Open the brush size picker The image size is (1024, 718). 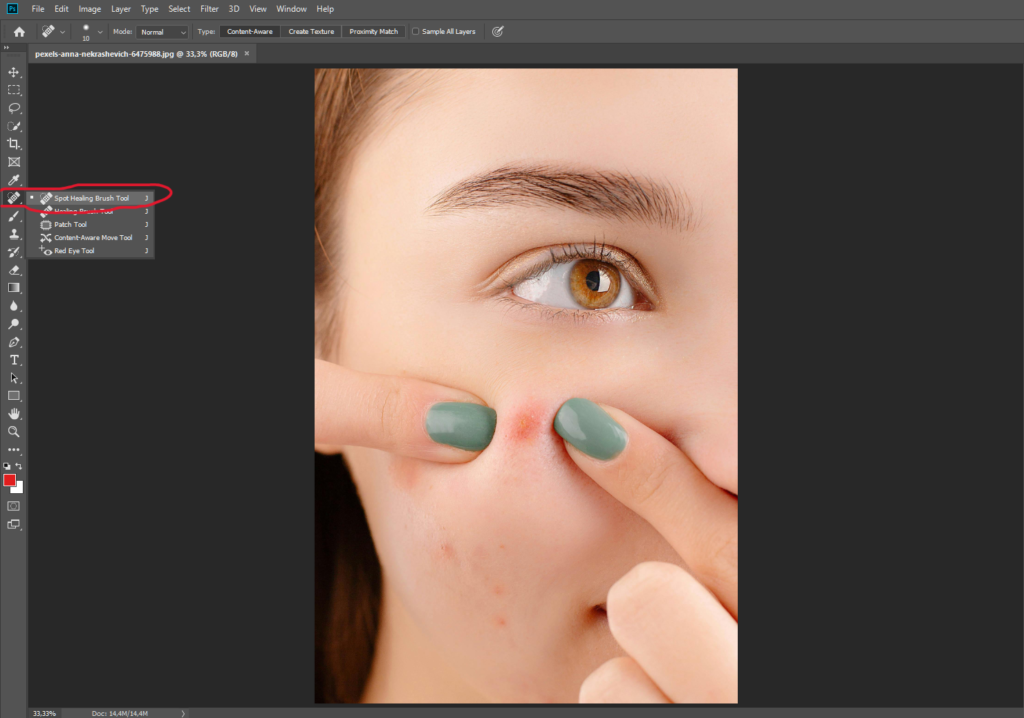(88, 31)
